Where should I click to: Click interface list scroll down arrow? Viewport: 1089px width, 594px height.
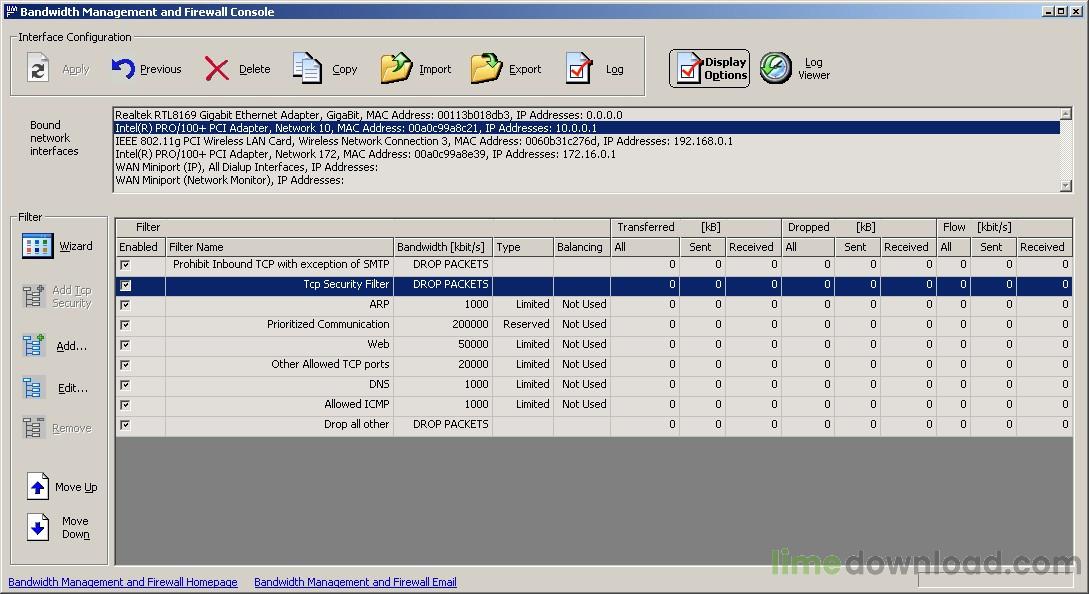[x=1066, y=185]
